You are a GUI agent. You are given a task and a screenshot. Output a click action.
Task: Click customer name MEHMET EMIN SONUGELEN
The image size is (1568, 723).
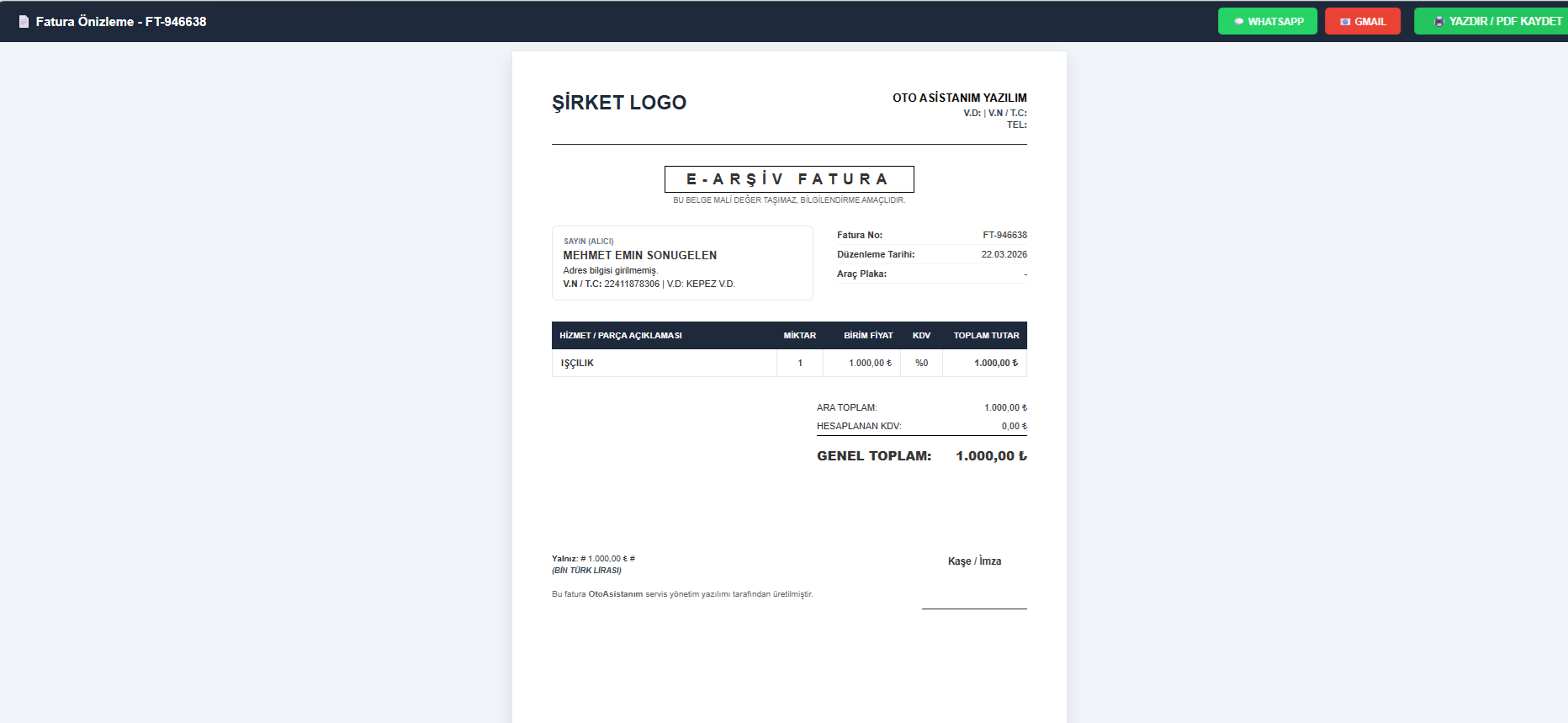[639, 255]
